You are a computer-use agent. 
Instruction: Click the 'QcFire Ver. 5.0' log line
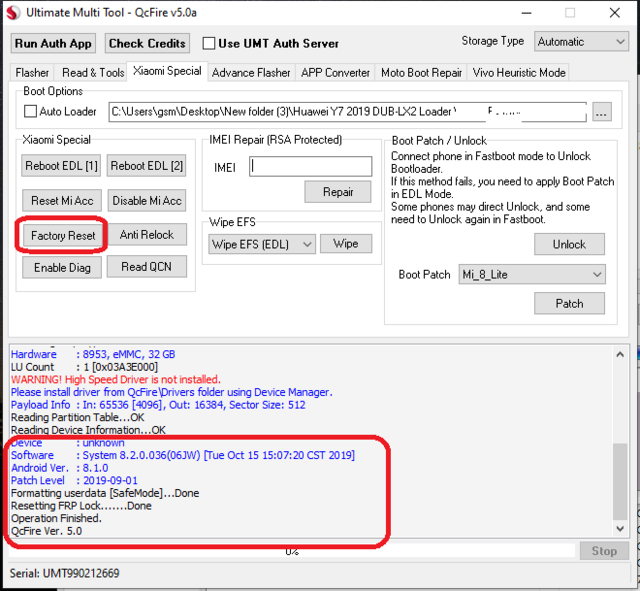click(47, 531)
